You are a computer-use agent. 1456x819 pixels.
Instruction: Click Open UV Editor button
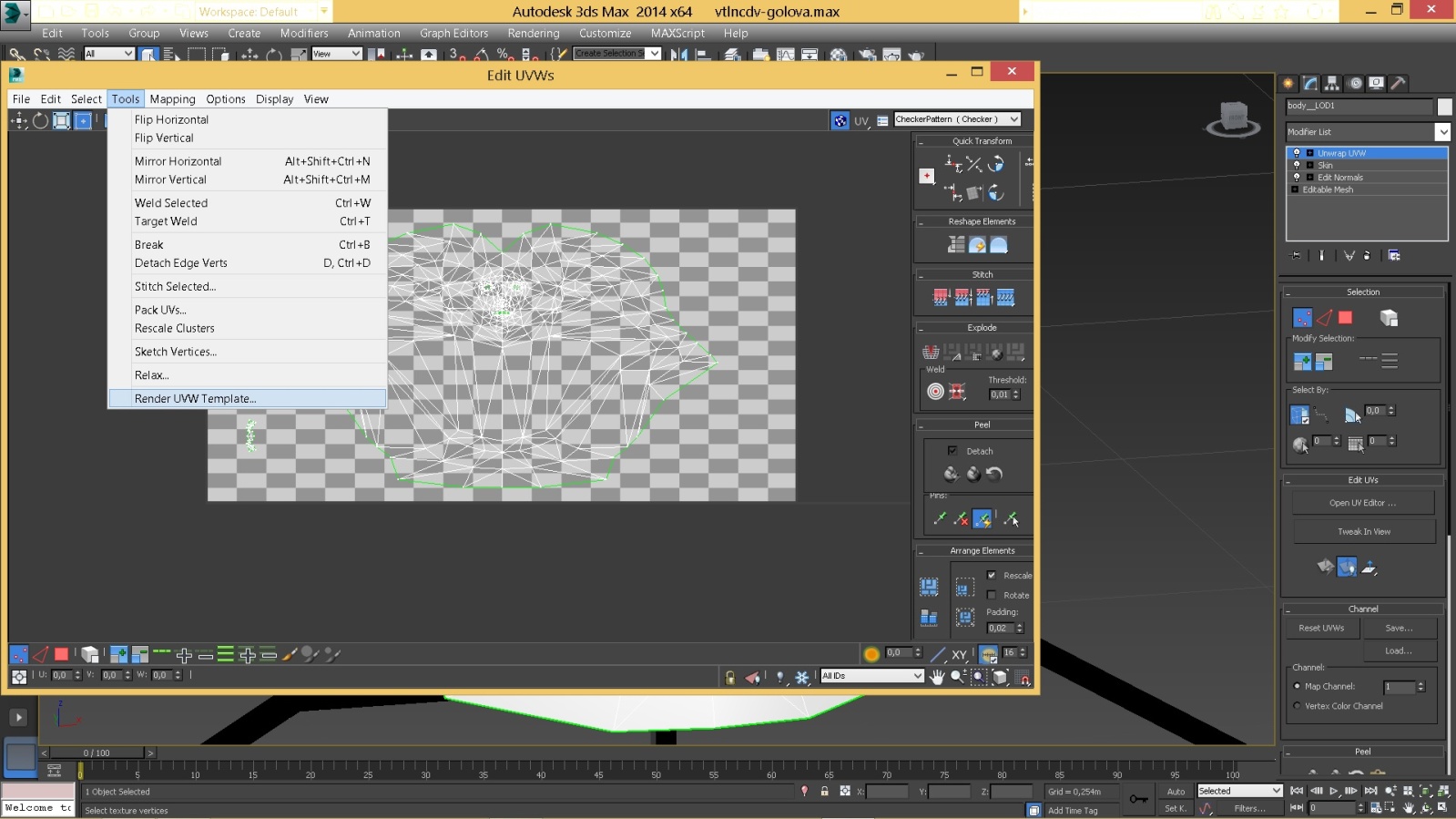[x=1362, y=503]
